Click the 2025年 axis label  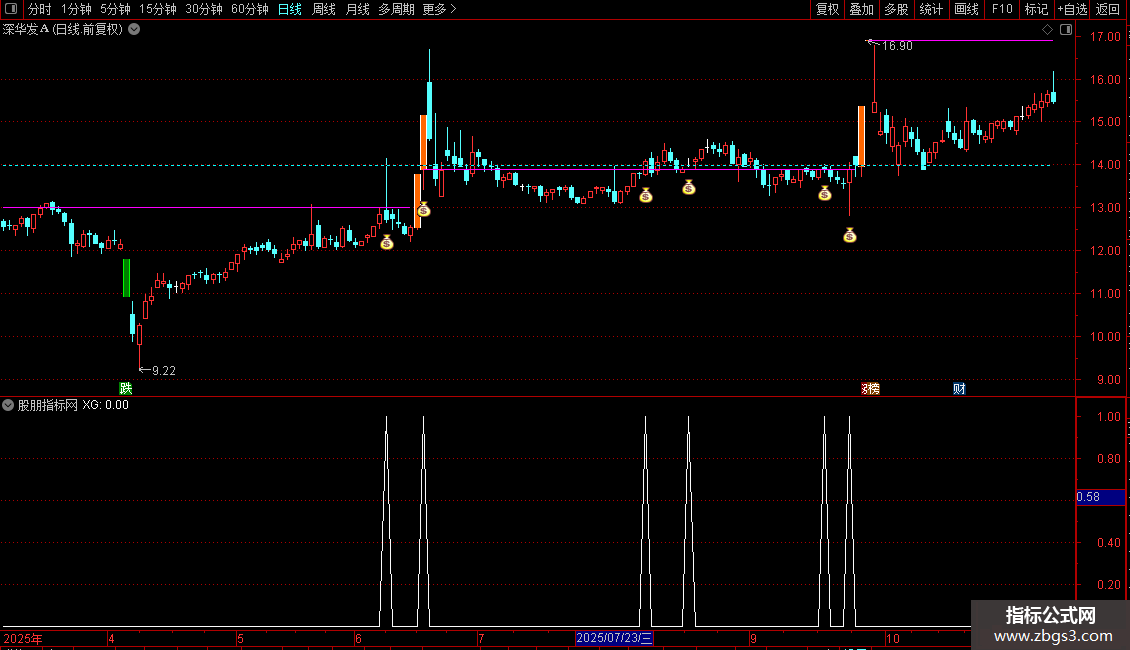[23, 638]
